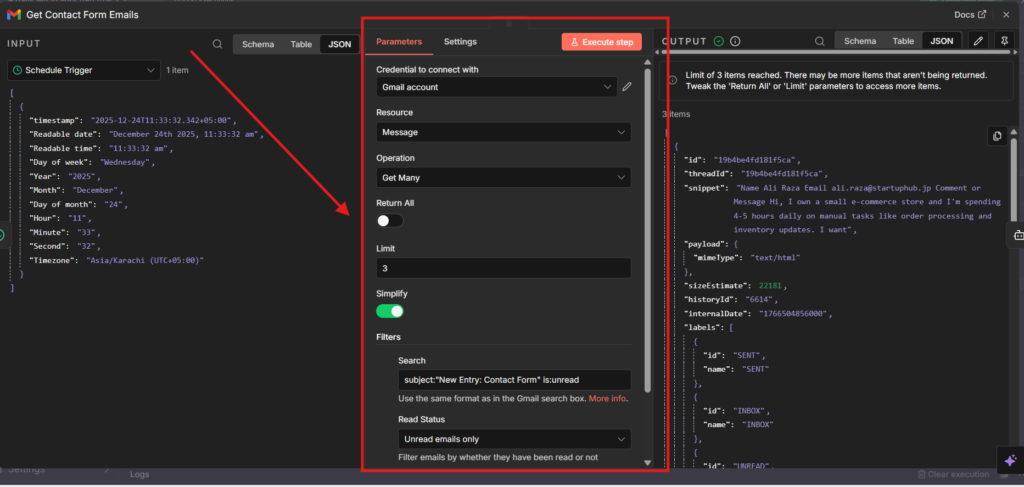1024x487 pixels.
Task: Click the search icon in the Output panel
Action: click(x=819, y=41)
